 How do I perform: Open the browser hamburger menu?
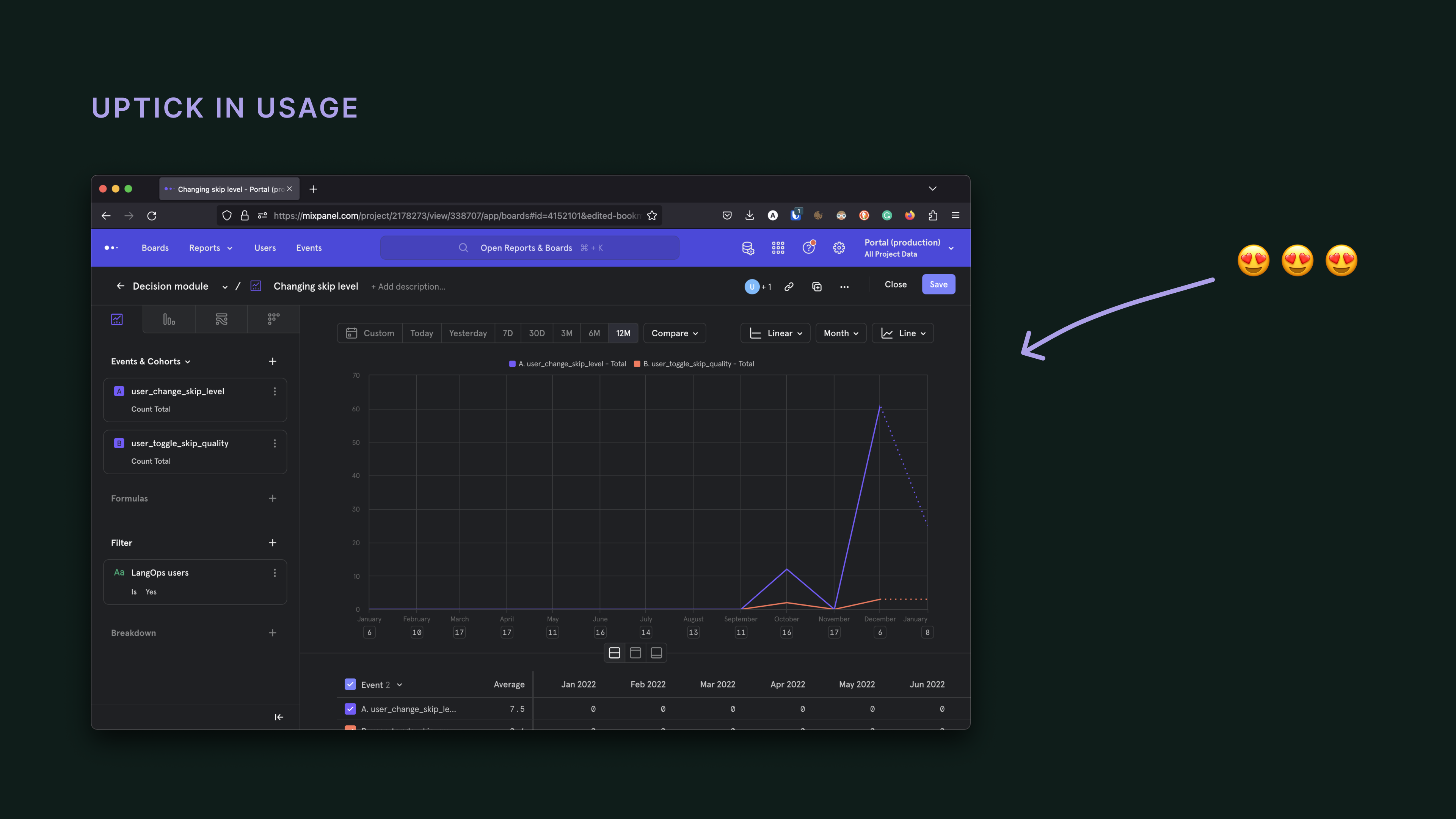956,215
